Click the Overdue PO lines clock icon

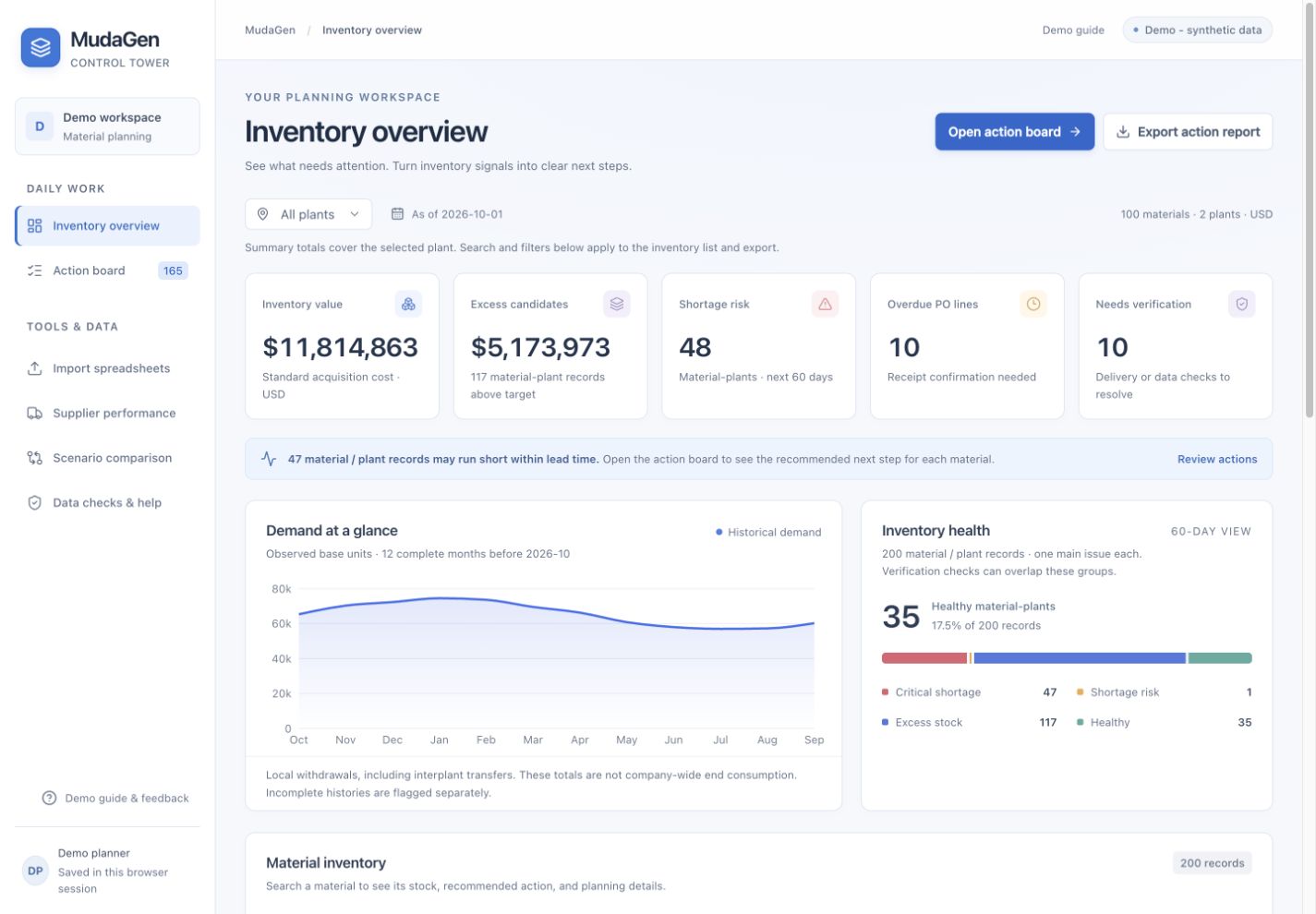click(1033, 304)
